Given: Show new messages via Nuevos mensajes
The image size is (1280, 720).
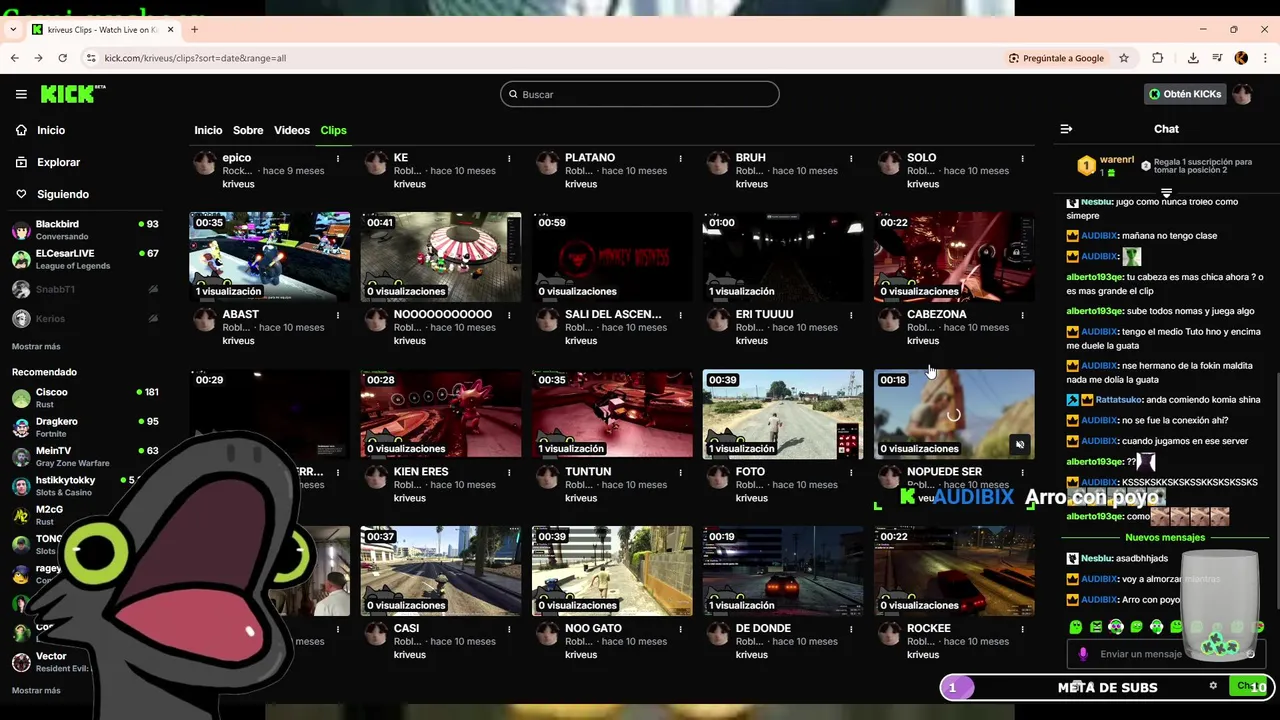Looking at the screenshot, I should point(1165,537).
